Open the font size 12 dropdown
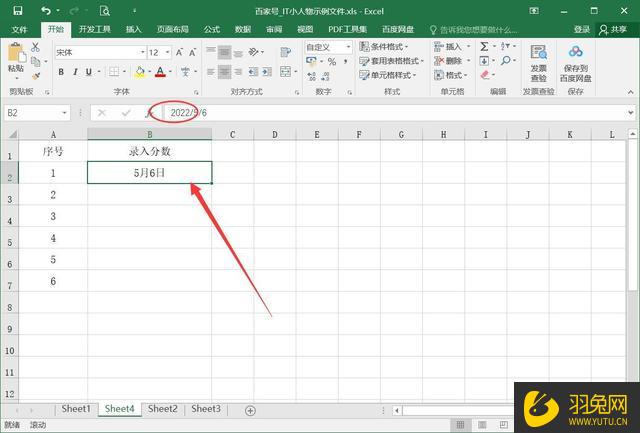 click(x=167, y=53)
